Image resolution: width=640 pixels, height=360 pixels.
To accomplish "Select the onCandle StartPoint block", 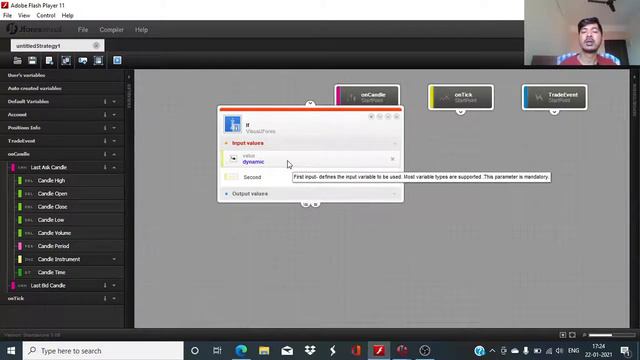I will coord(367,96).
